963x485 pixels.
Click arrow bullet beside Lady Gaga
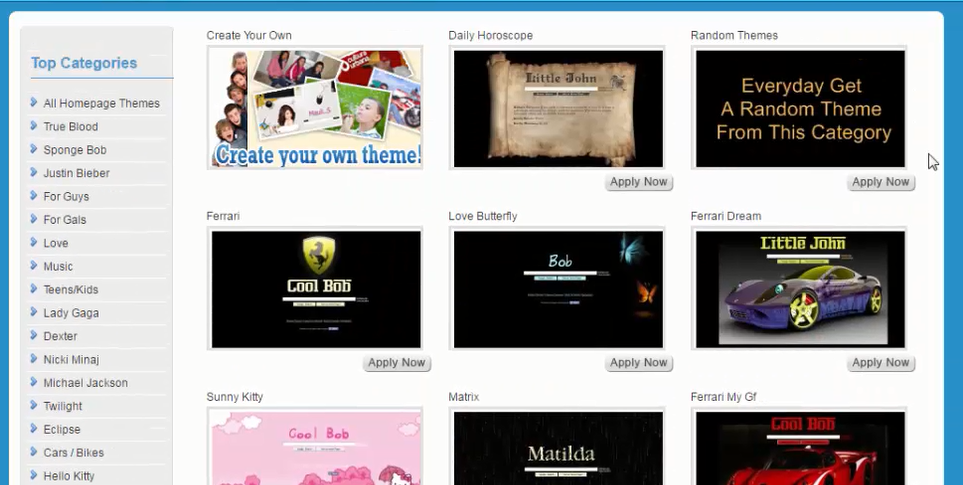coord(34,312)
